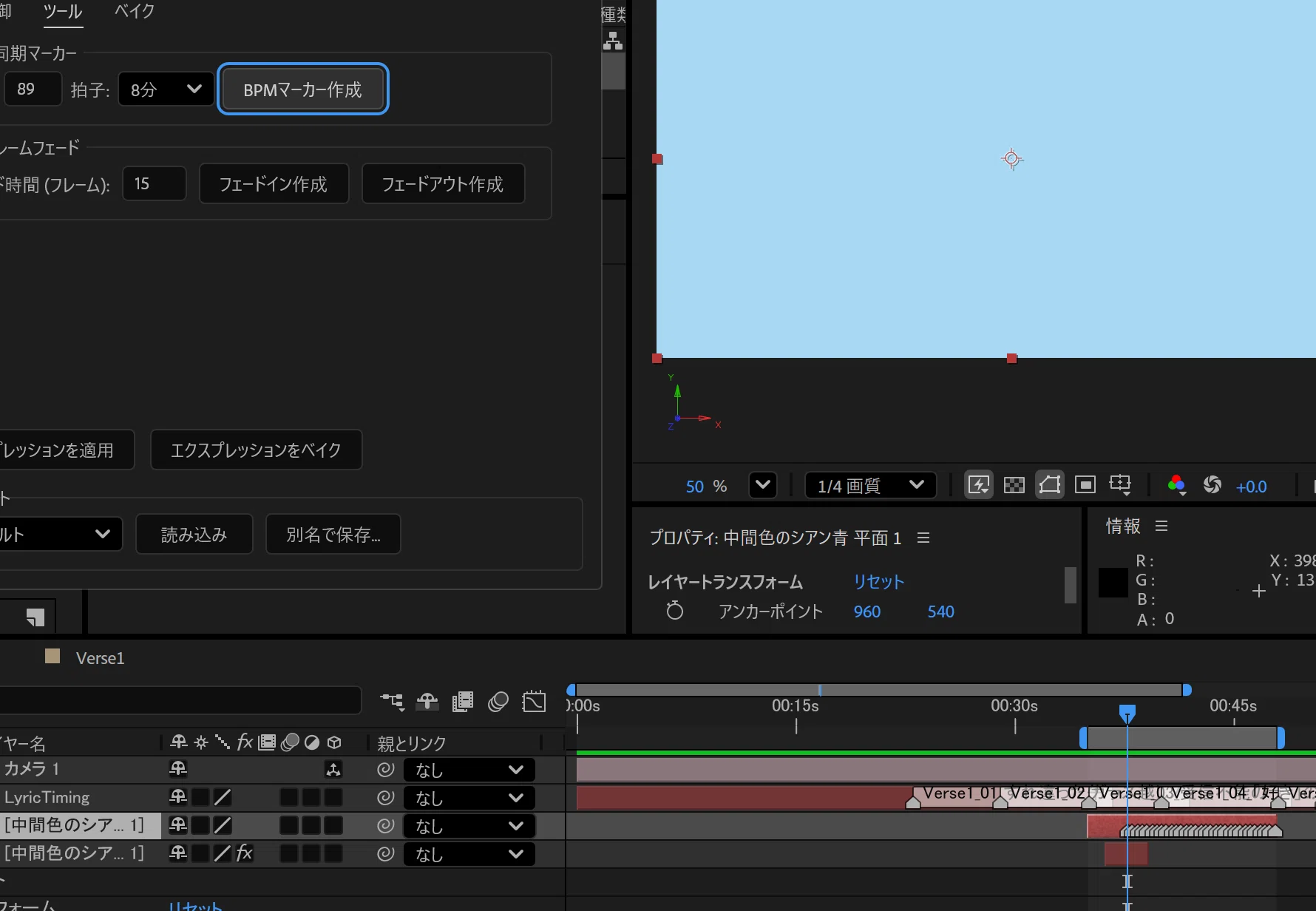The width and height of the screenshot is (1316, 911).
Task: Toggle quality switch on the LyricTiming layer
Action: 223,797
